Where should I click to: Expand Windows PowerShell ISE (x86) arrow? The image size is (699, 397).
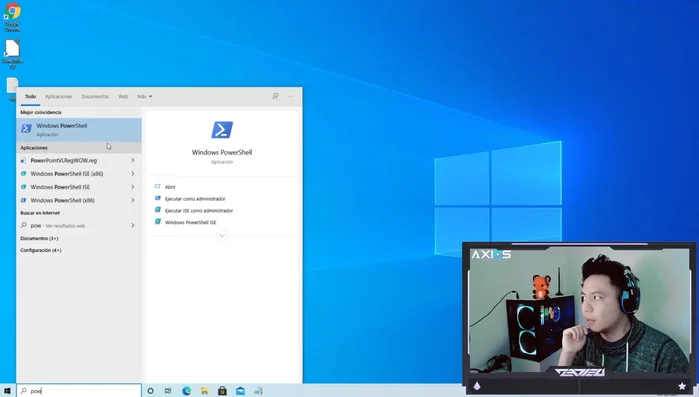(x=133, y=174)
